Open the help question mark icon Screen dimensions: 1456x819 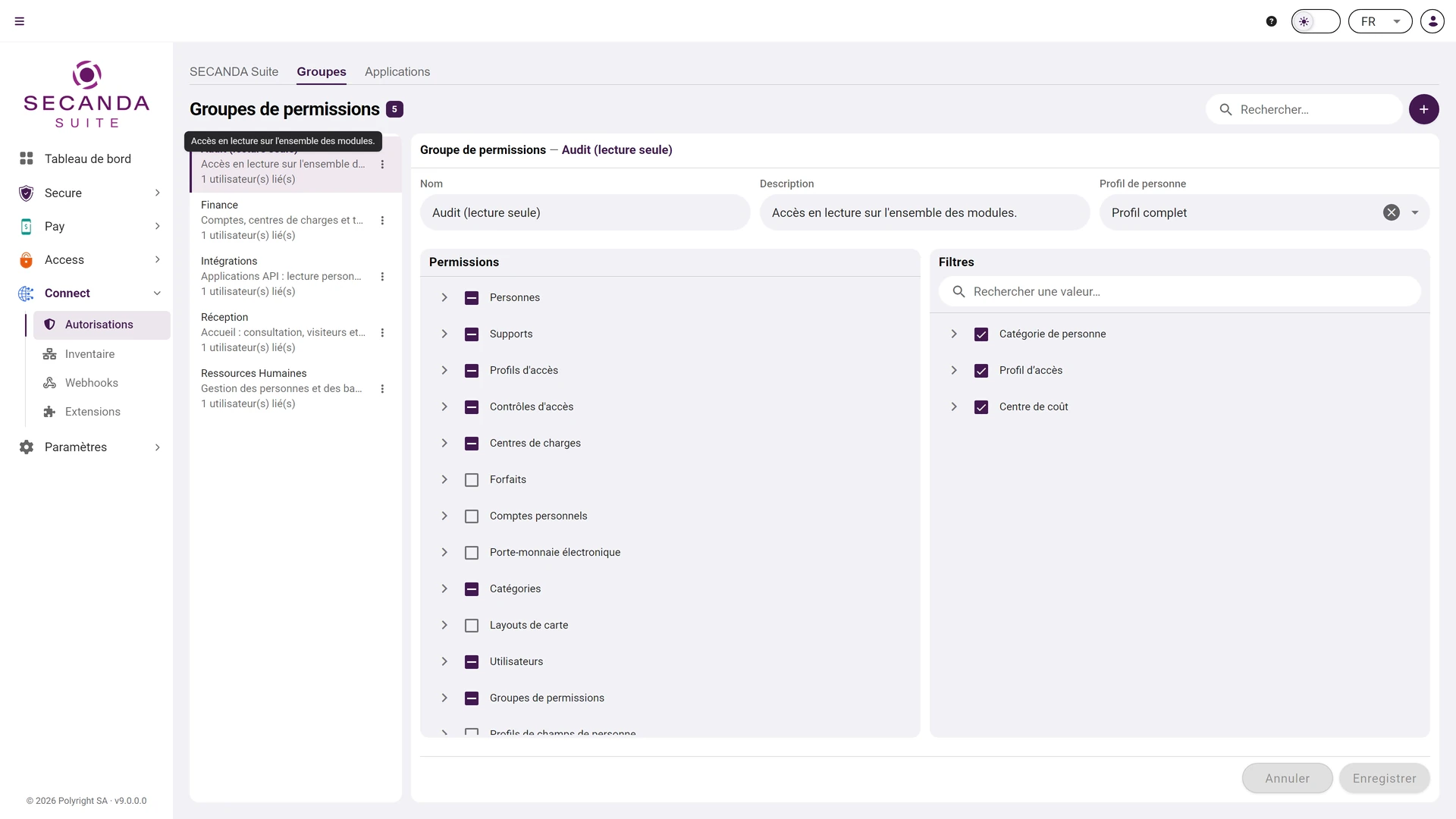tap(1272, 21)
